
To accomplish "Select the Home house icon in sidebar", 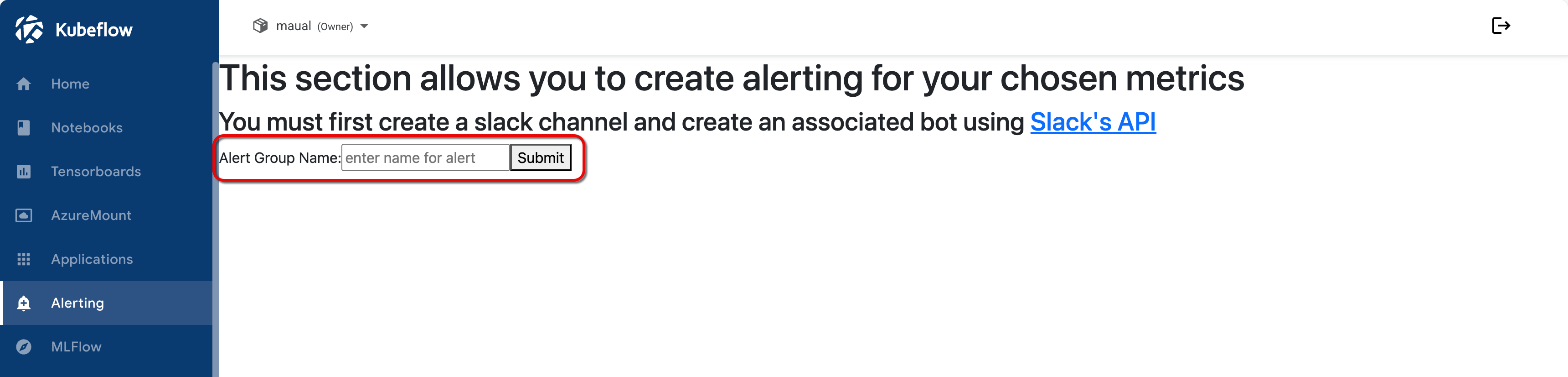I will (24, 84).
